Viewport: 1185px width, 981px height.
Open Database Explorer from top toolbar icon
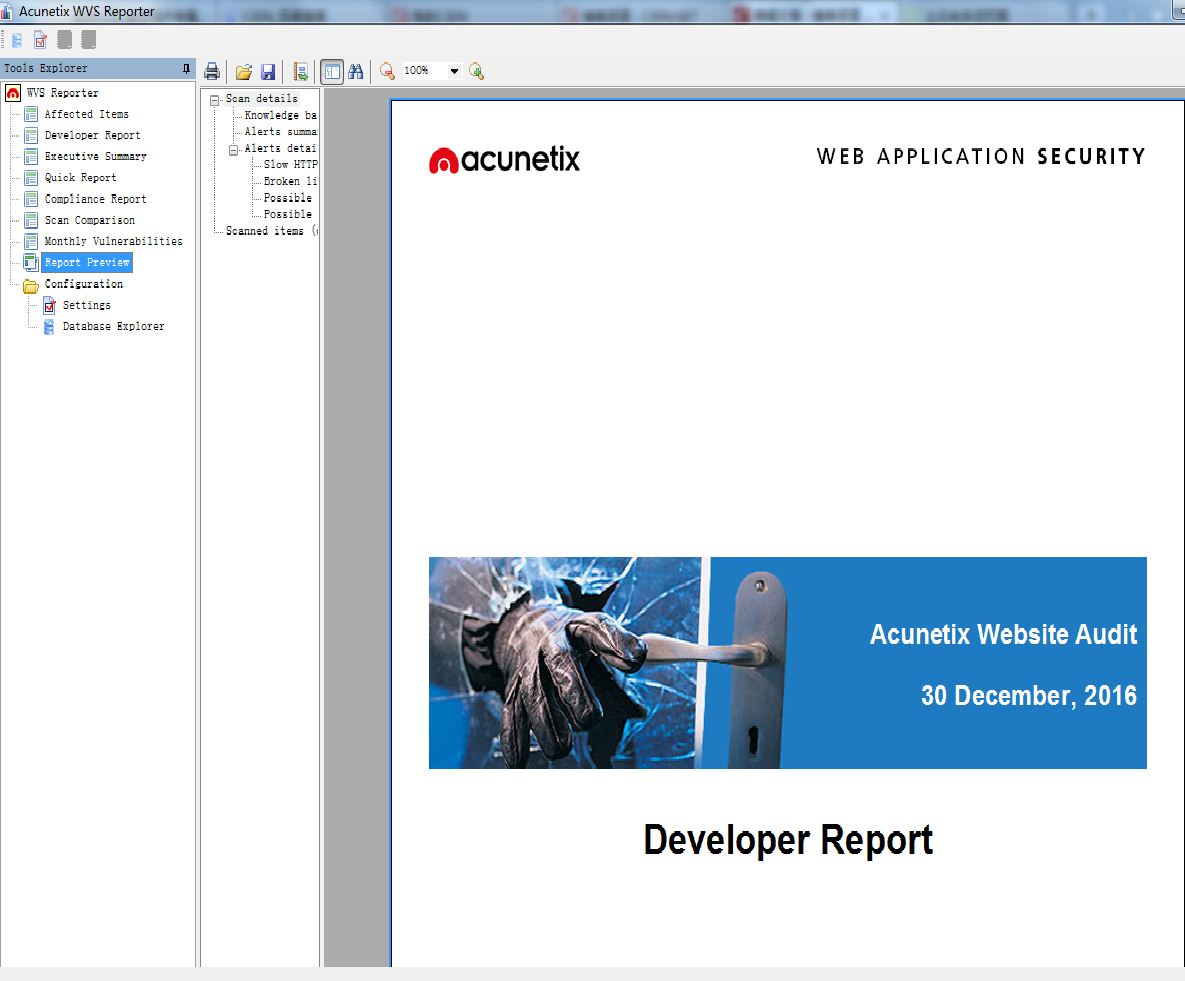pos(17,40)
